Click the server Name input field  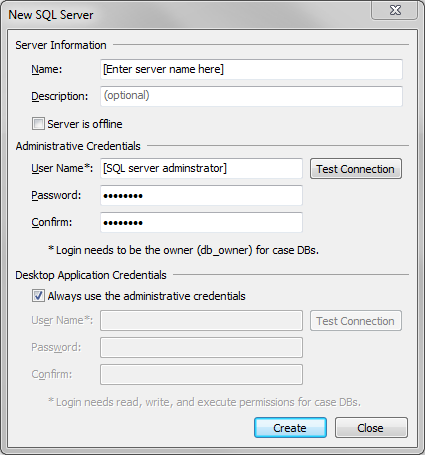tap(251, 69)
